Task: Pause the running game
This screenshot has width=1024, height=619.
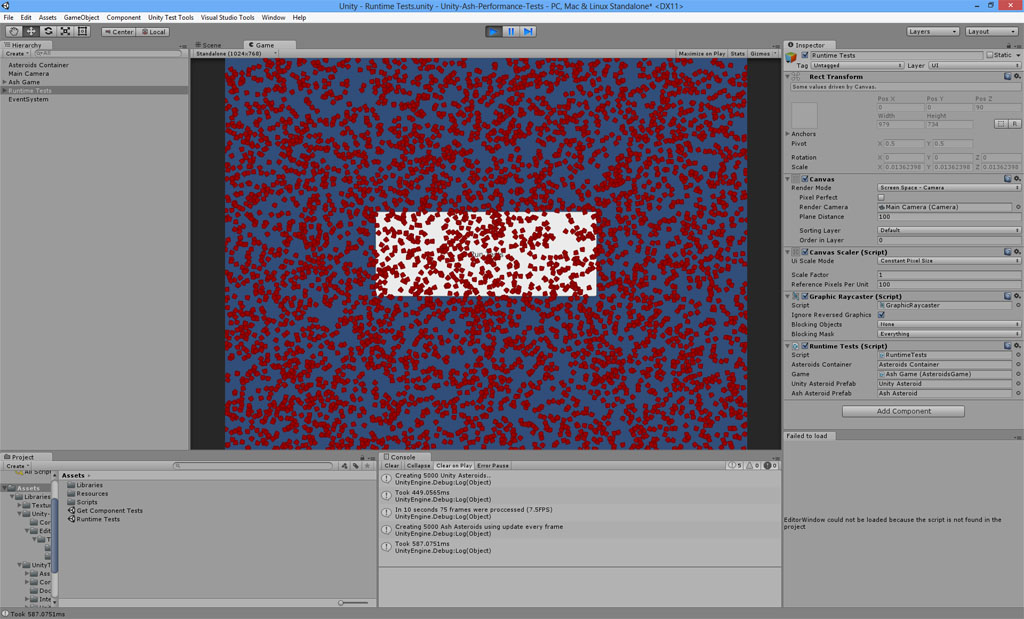Action: coord(511,31)
